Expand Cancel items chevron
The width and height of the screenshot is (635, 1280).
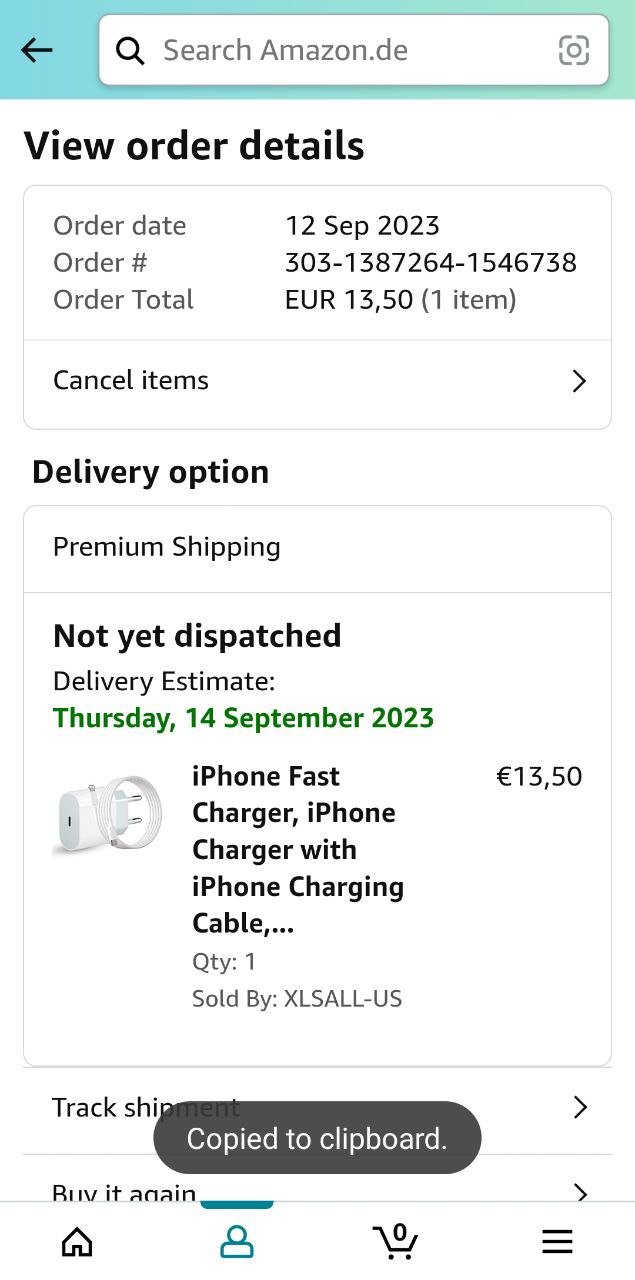(579, 381)
